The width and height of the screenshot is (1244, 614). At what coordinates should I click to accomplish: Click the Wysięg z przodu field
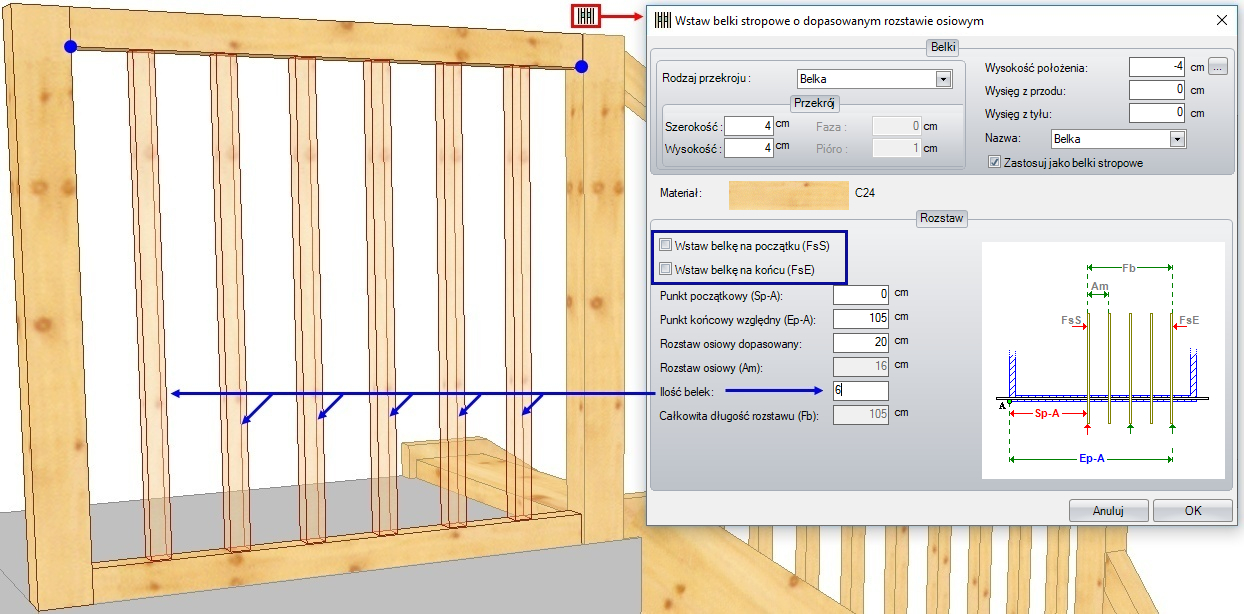[1157, 90]
